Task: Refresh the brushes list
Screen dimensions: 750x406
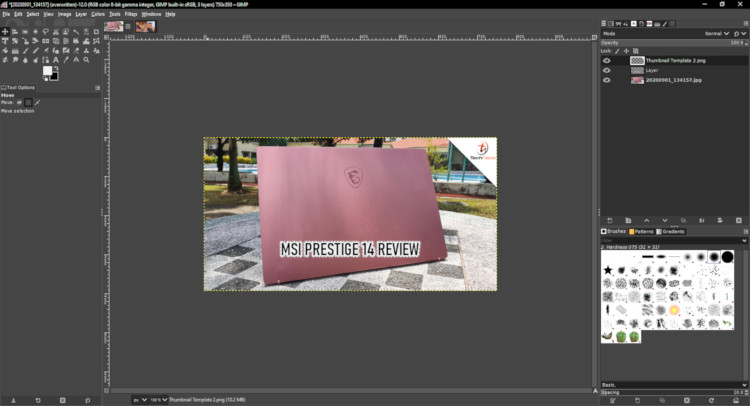Action: [x=711, y=400]
